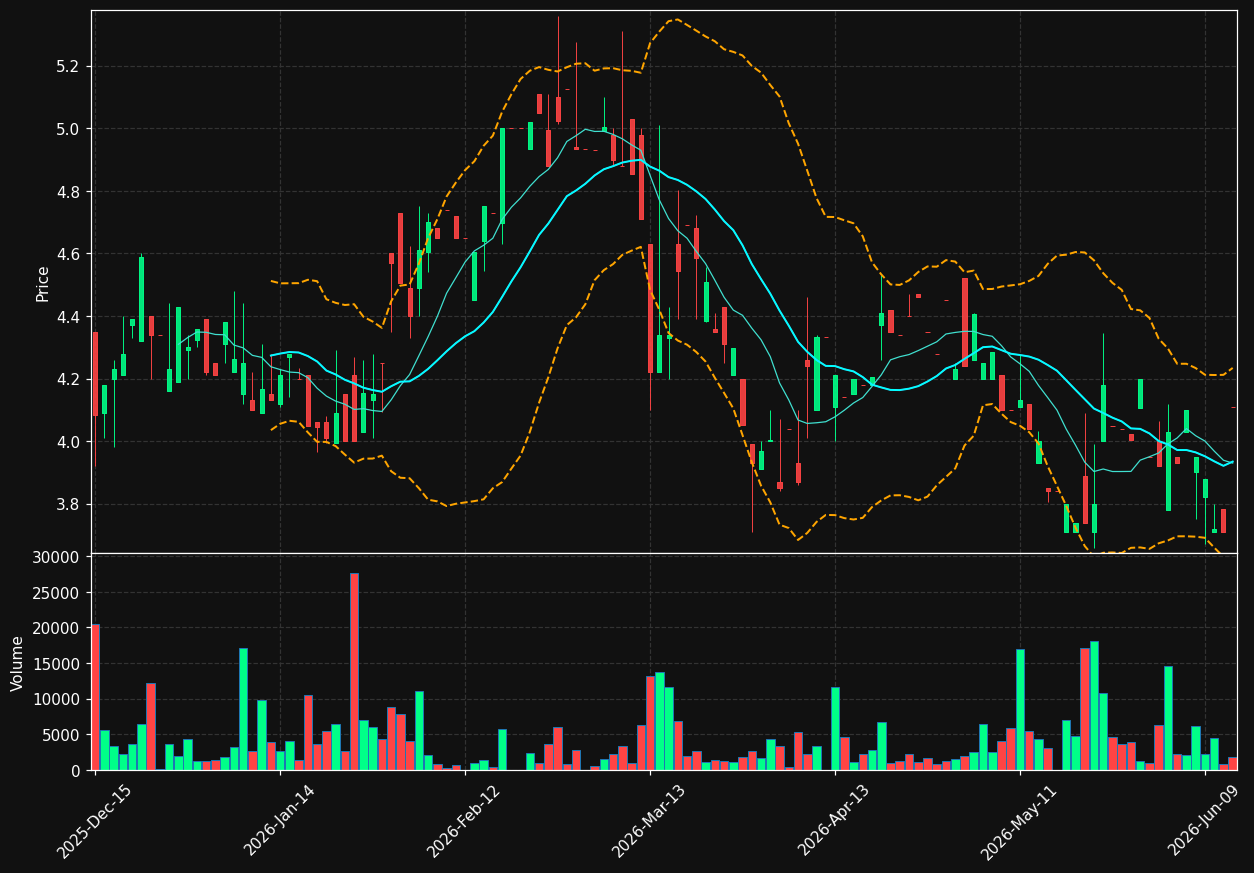
Task: Click the 15000 volume tick label
Action: [x=58, y=664]
